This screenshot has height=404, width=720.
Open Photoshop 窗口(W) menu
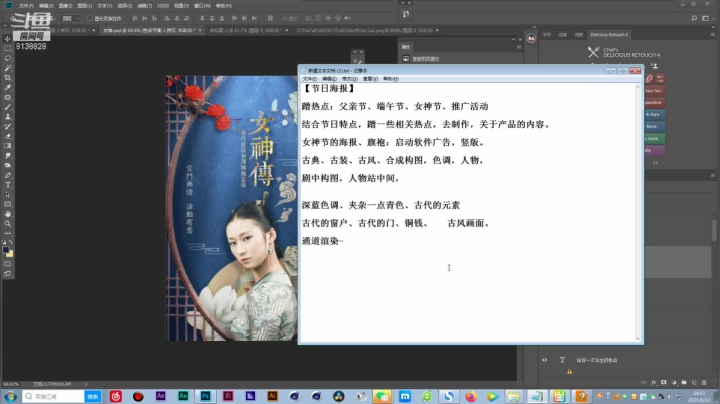point(202,6)
